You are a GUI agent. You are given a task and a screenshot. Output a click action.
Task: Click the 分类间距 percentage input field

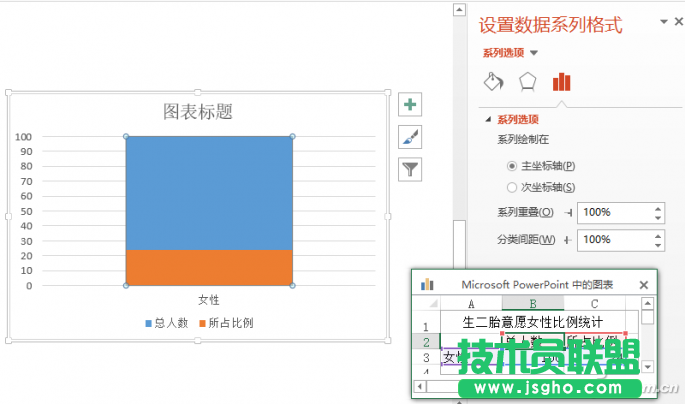pyautogui.click(x=612, y=240)
